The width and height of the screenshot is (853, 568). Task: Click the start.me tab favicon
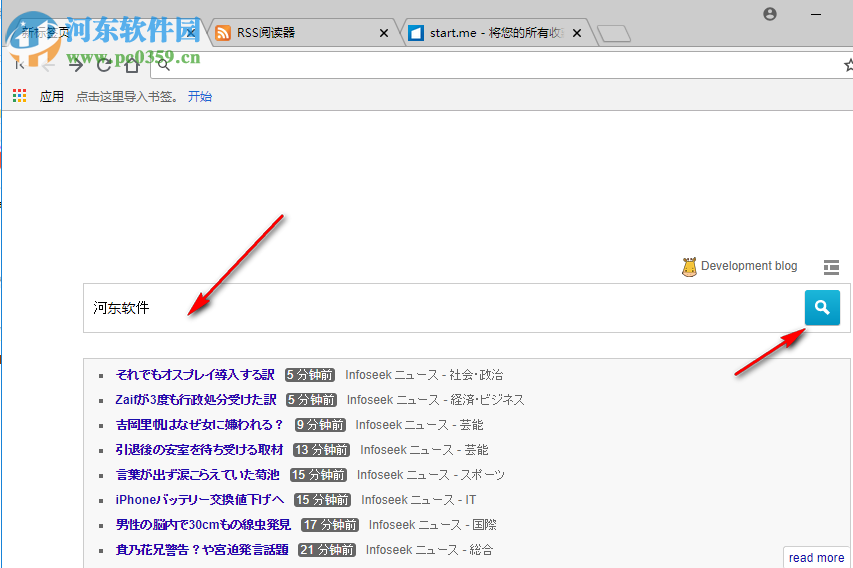click(416, 33)
